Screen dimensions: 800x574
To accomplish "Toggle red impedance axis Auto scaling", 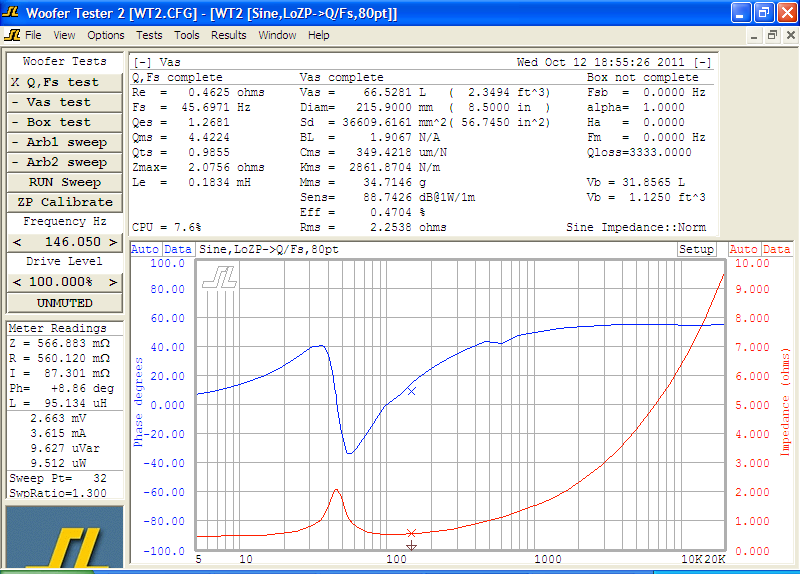I will tap(743, 249).
